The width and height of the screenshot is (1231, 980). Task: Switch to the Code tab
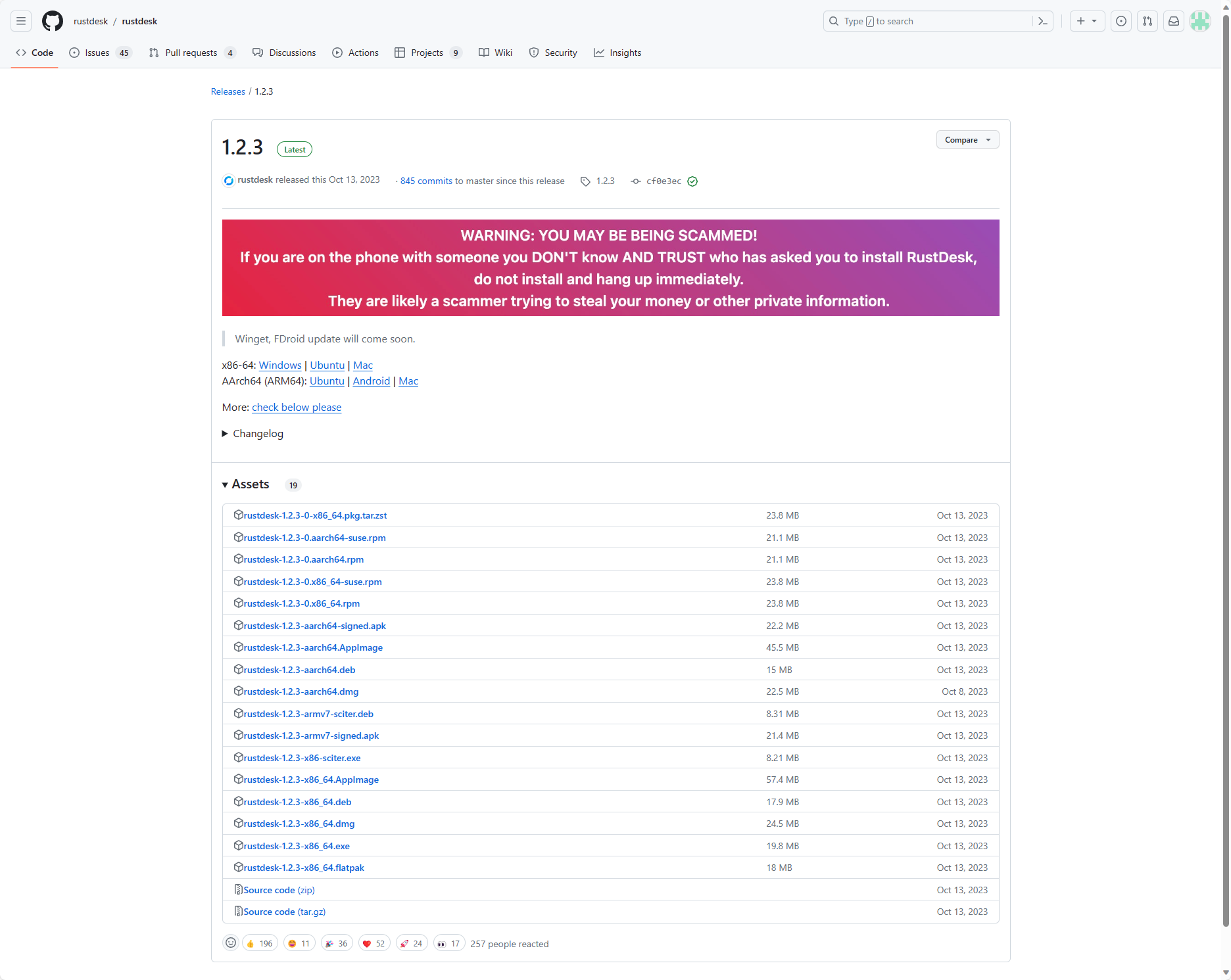pos(35,53)
